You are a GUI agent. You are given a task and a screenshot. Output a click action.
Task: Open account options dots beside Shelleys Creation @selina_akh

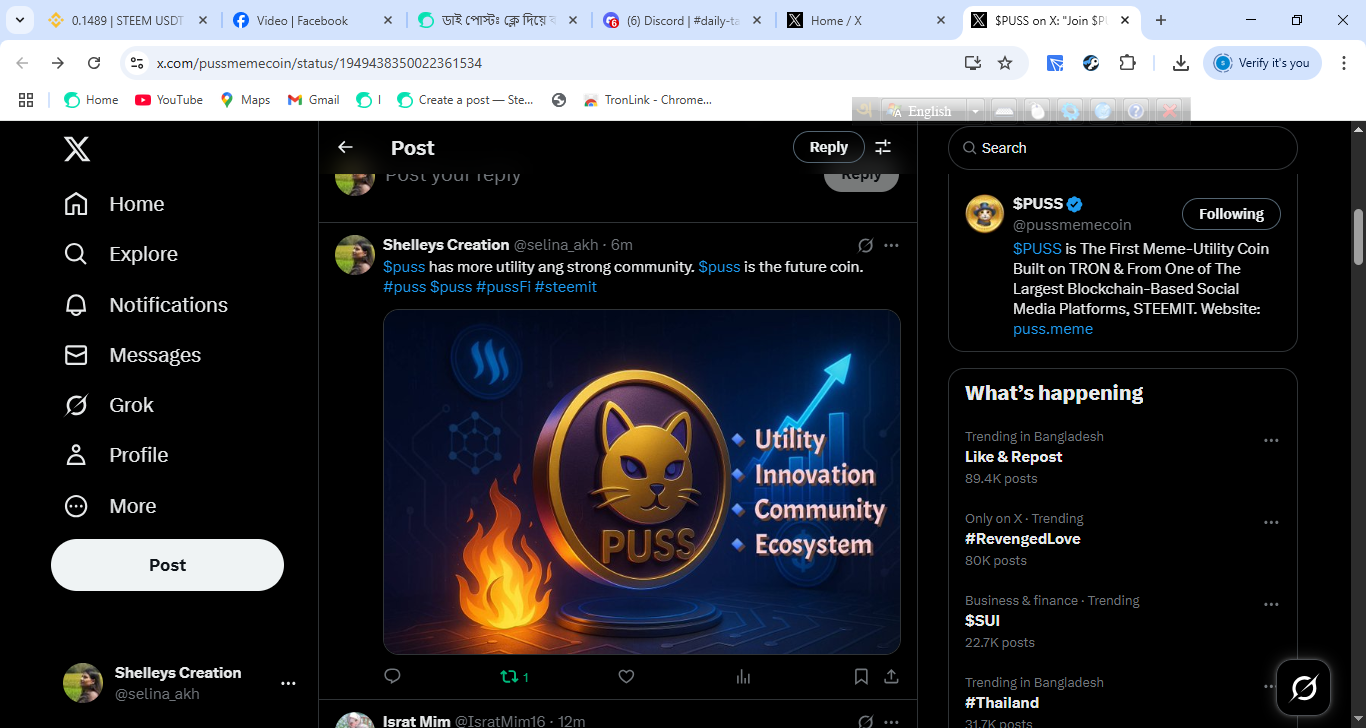tap(288, 683)
